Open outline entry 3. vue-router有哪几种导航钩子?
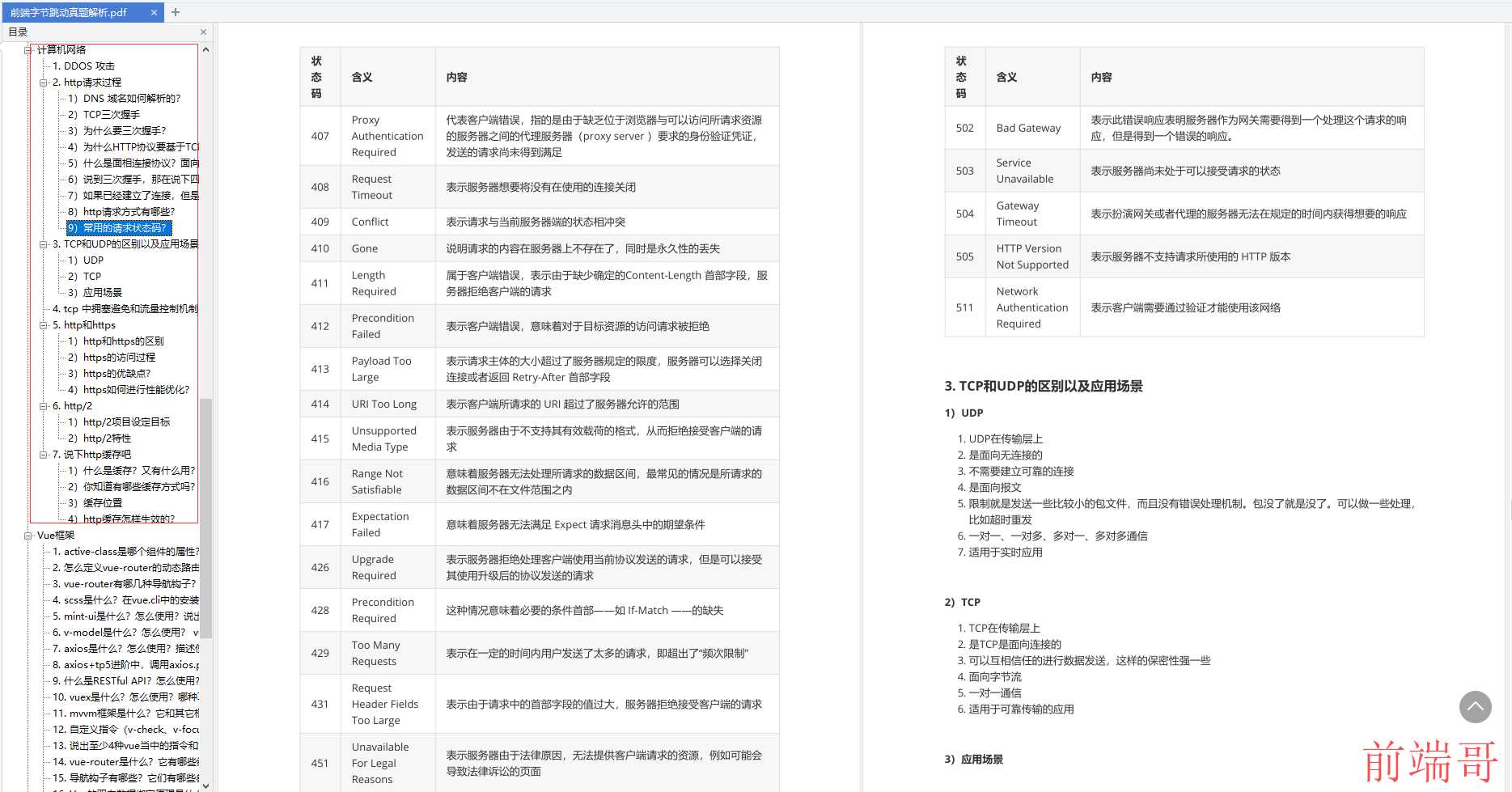1512x792 pixels. pos(124,584)
